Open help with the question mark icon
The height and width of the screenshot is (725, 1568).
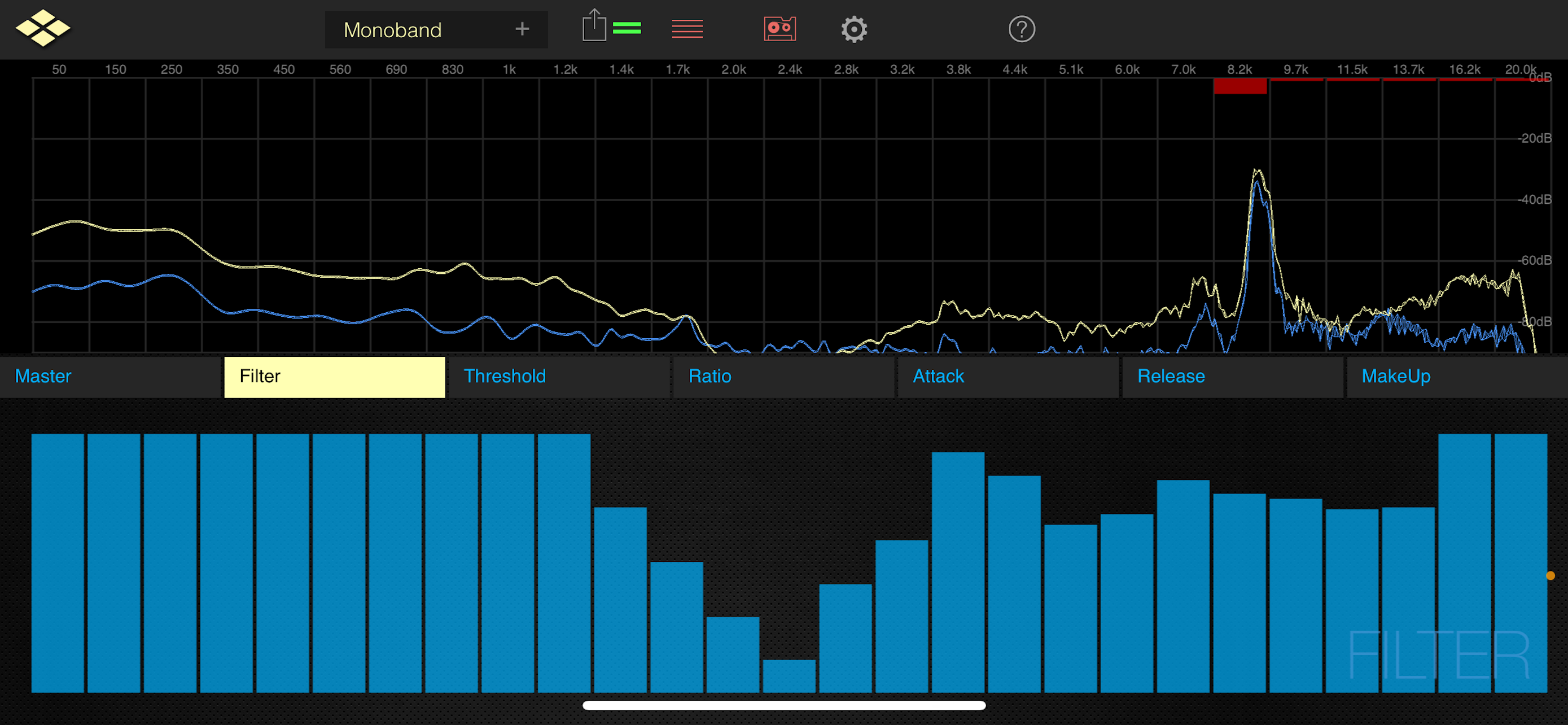coord(1021,29)
